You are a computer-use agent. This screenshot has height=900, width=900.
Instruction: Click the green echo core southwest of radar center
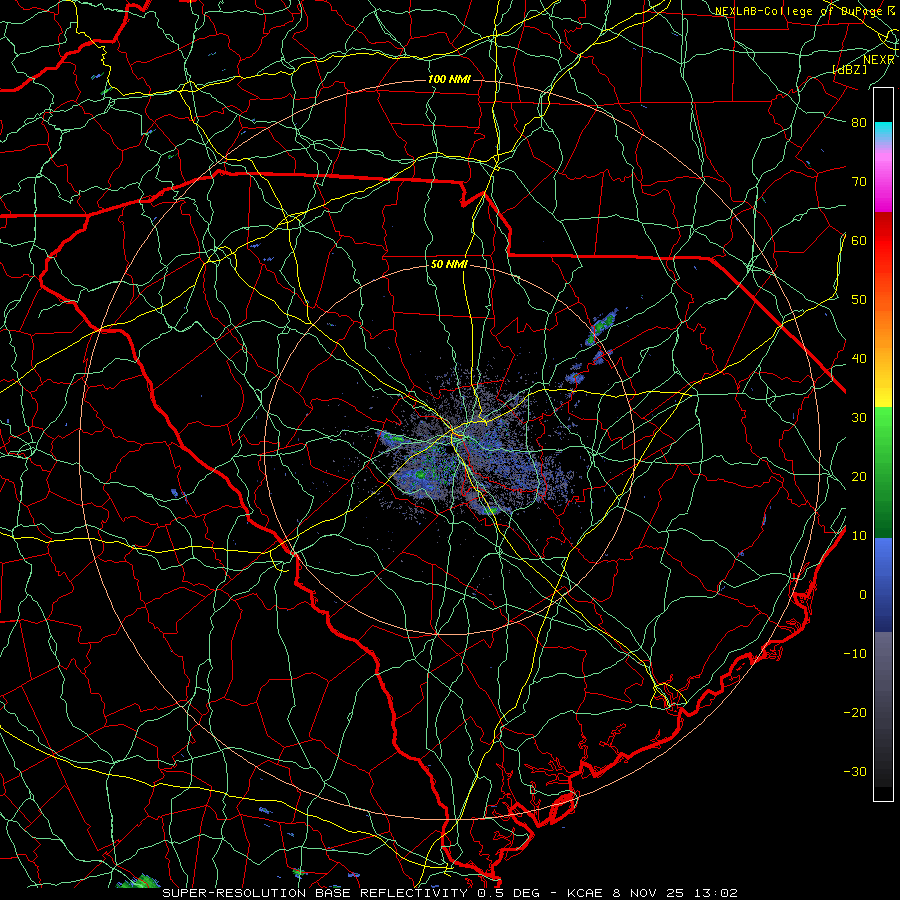coord(421,475)
